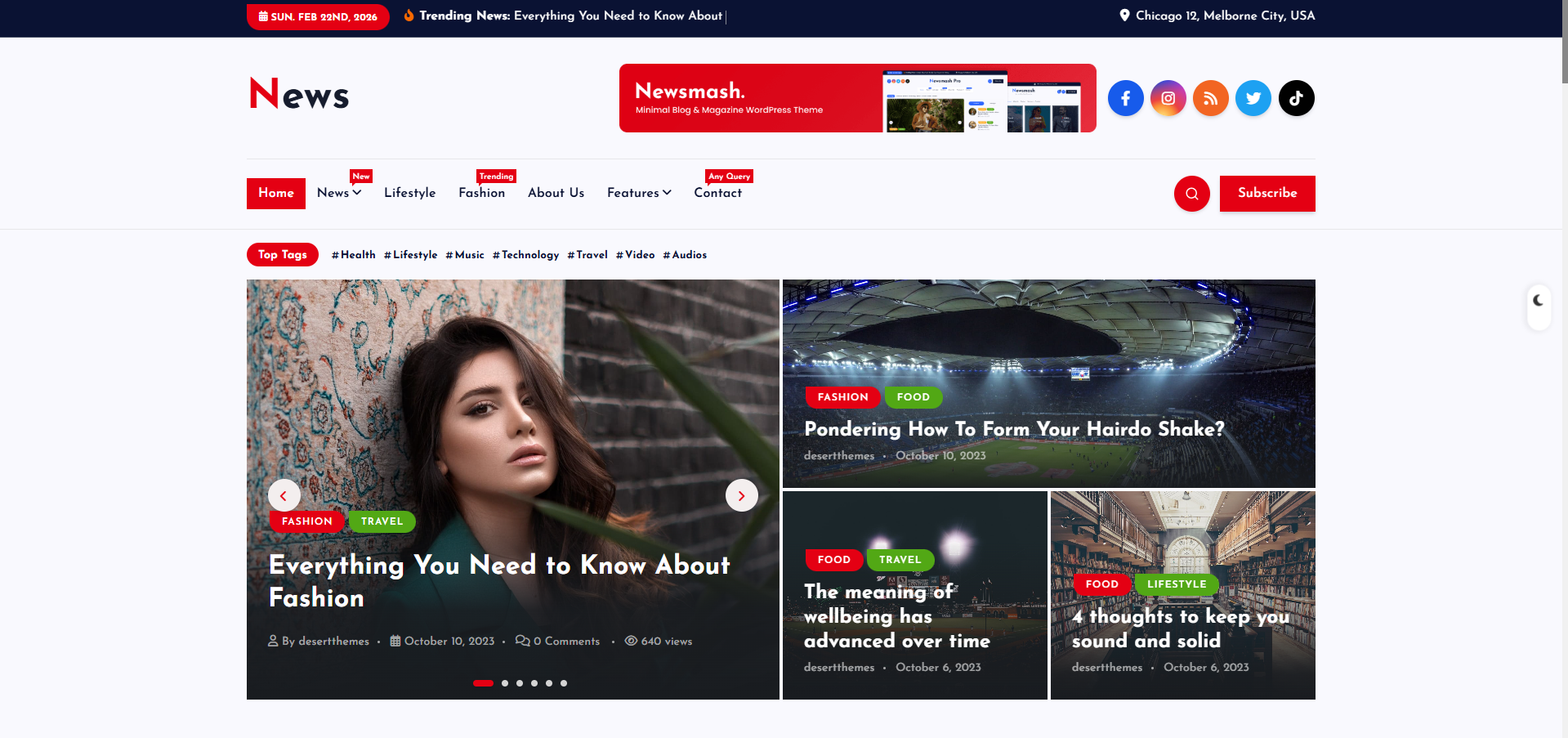The image size is (1568, 738).
Task: Select the second slider pagination dot
Action: point(505,683)
